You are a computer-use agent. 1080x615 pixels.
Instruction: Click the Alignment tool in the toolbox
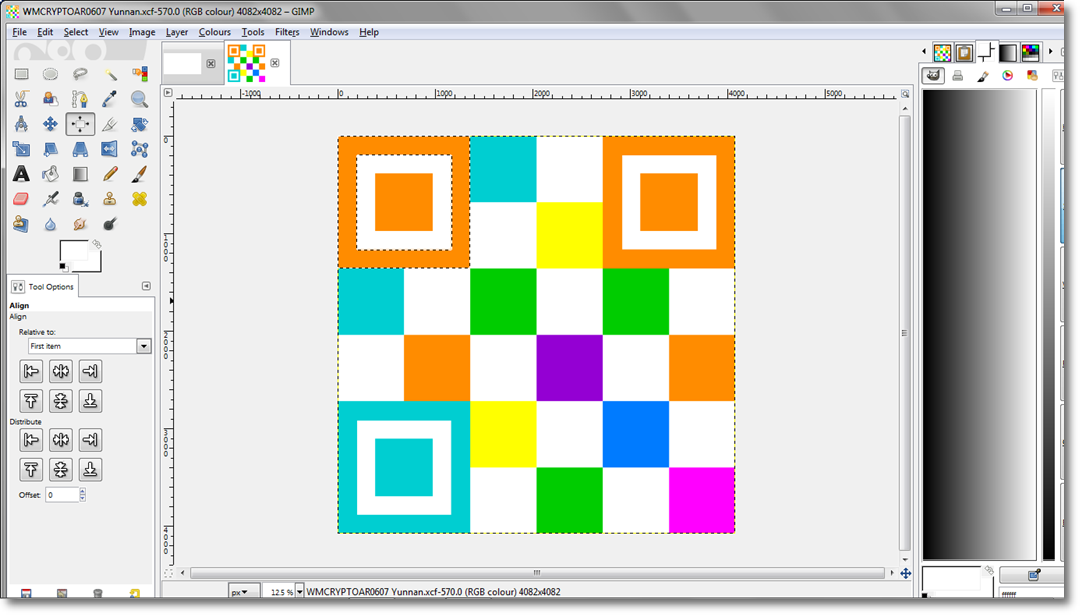coord(80,124)
